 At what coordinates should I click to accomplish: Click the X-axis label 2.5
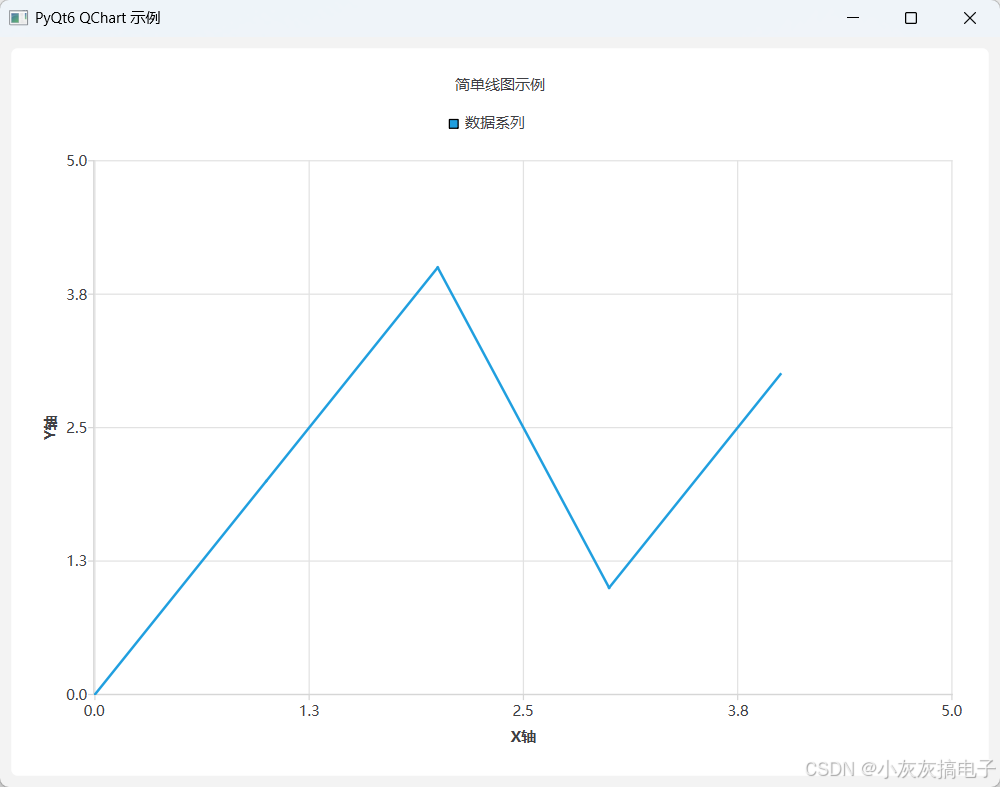[x=523, y=711]
